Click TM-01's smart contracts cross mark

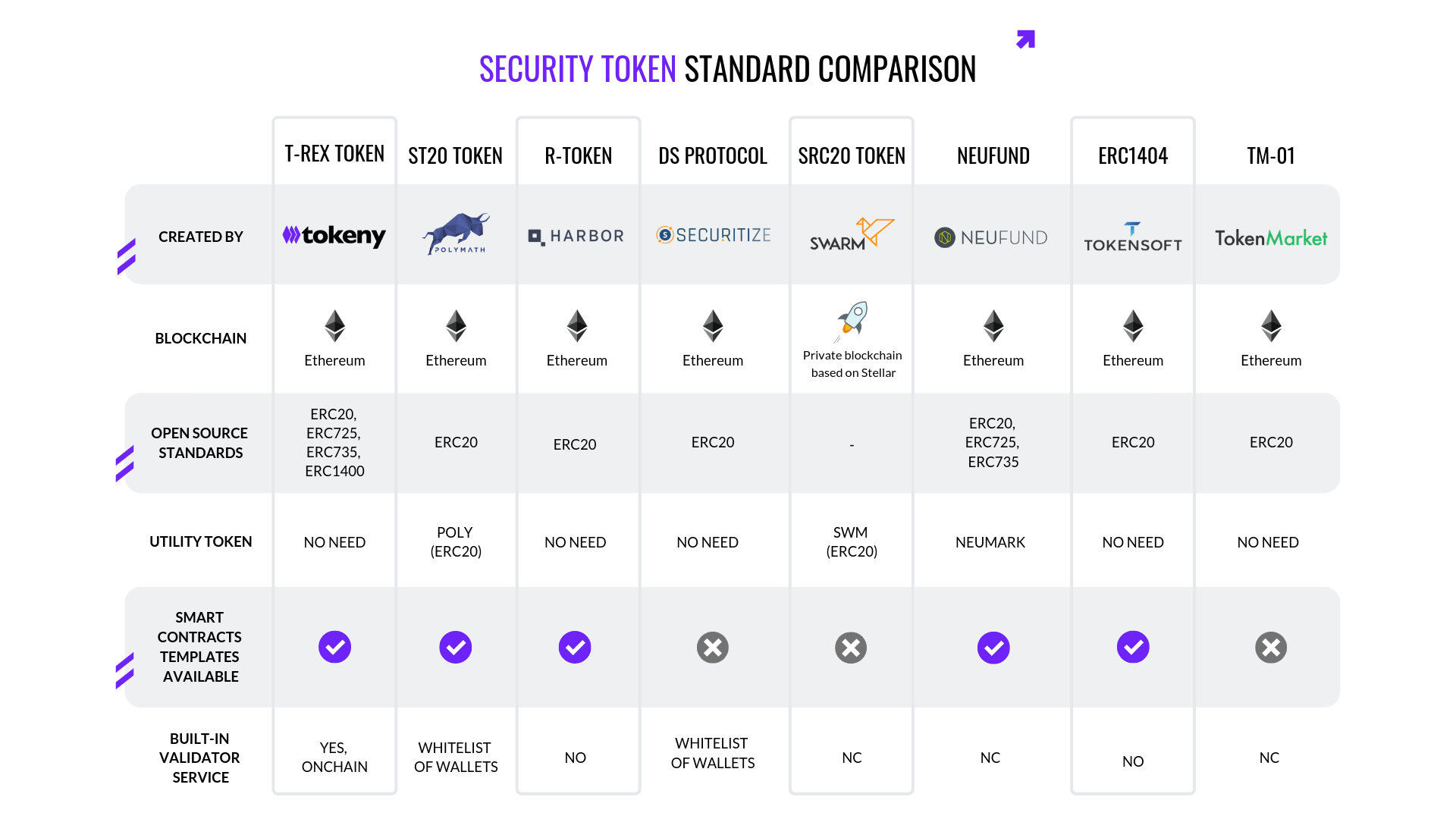pos(1271,648)
